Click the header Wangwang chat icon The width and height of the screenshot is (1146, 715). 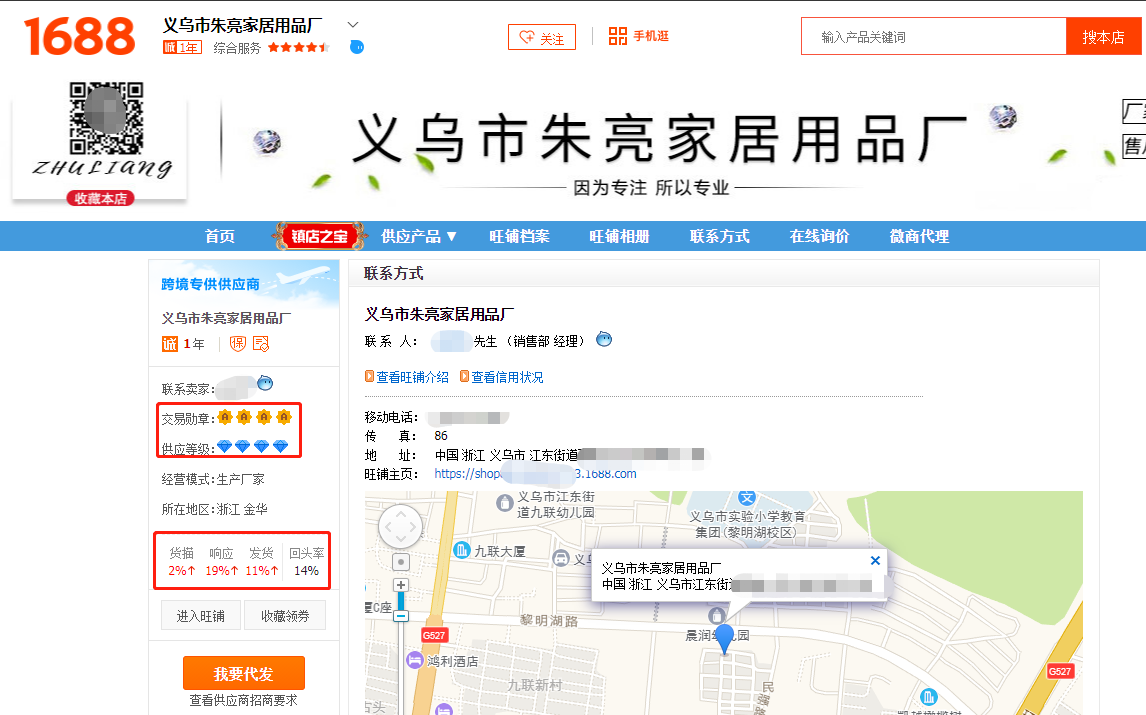pos(357,48)
